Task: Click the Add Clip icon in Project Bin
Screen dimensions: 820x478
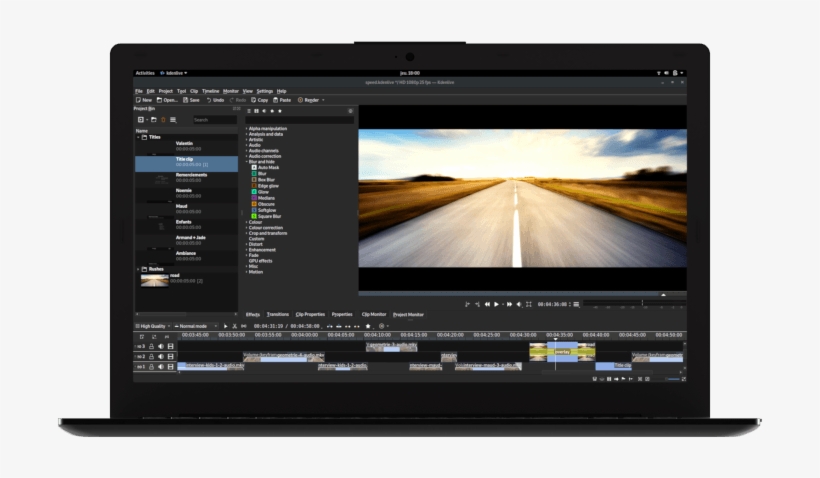Action: pyautogui.click(x=141, y=120)
